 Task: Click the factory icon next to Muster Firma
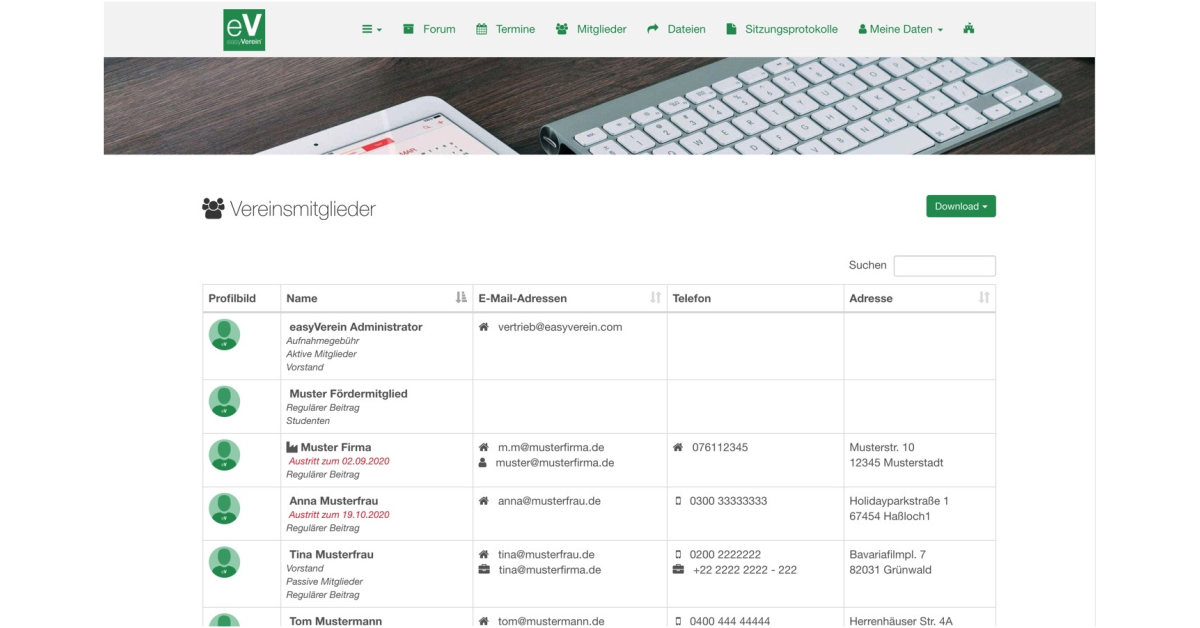pyautogui.click(x=292, y=447)
